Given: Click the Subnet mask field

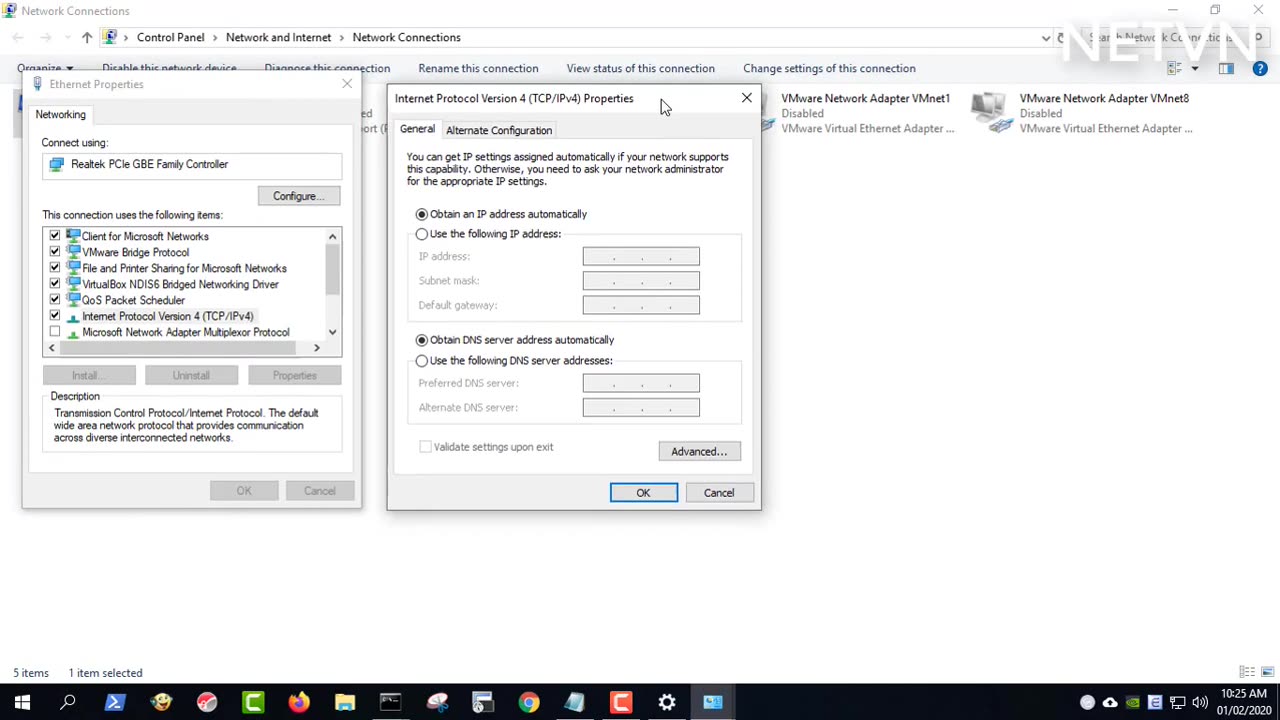Looking at the screenshot, I should click(x=641, y=281).
